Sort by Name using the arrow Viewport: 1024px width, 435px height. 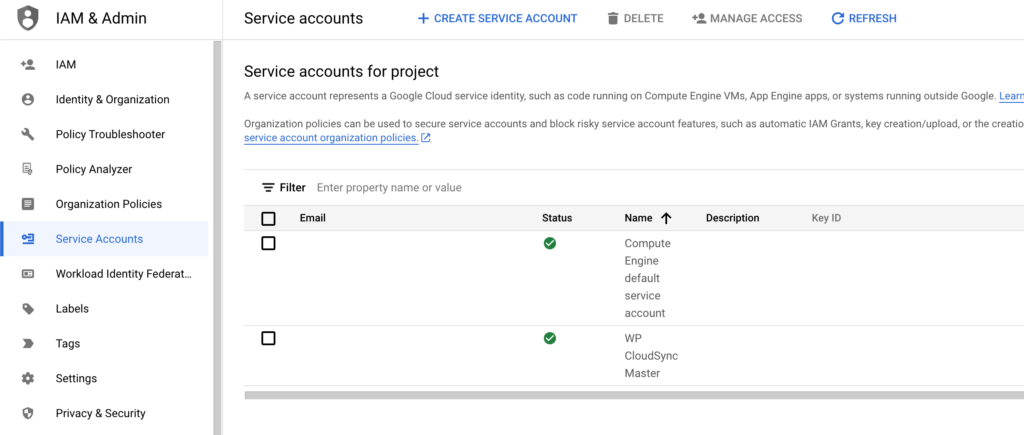pyautogui.click(x=666, y=218)
